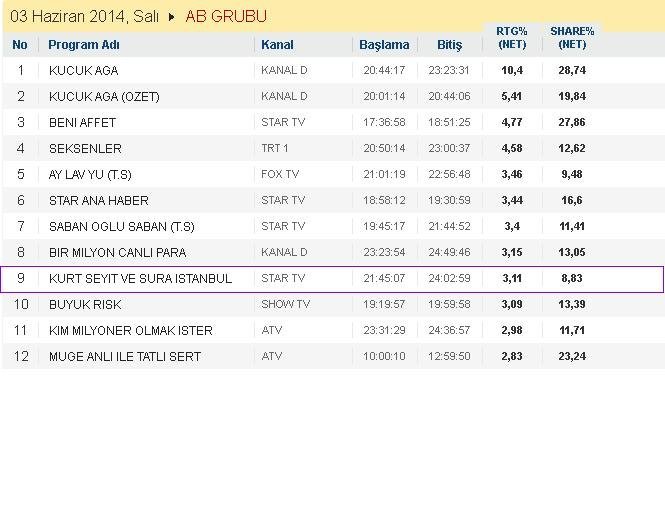
Task: Click start time 10:00:10
Action: tap(384, 356)
